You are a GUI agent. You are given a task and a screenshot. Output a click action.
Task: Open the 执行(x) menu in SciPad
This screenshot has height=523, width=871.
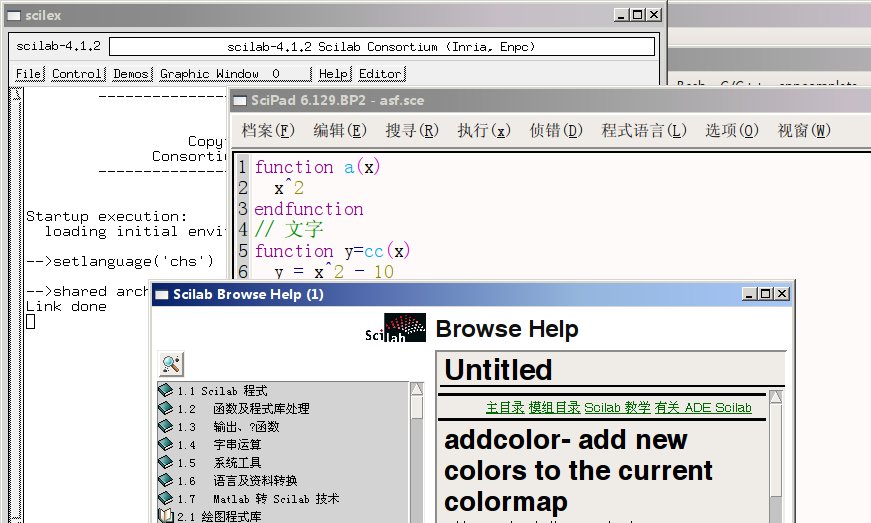tap(484, 130)
